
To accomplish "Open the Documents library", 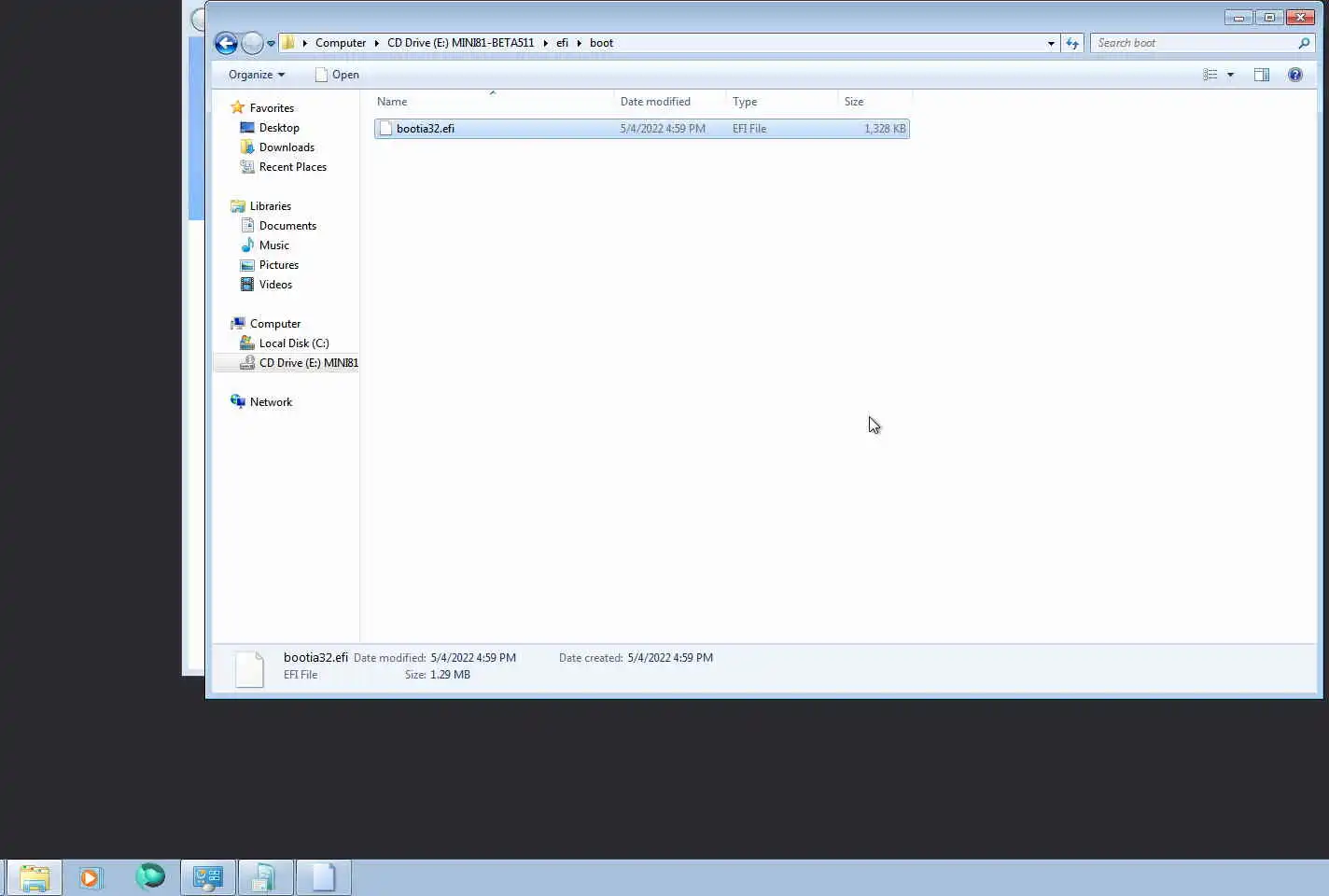I will click(287, 226).
